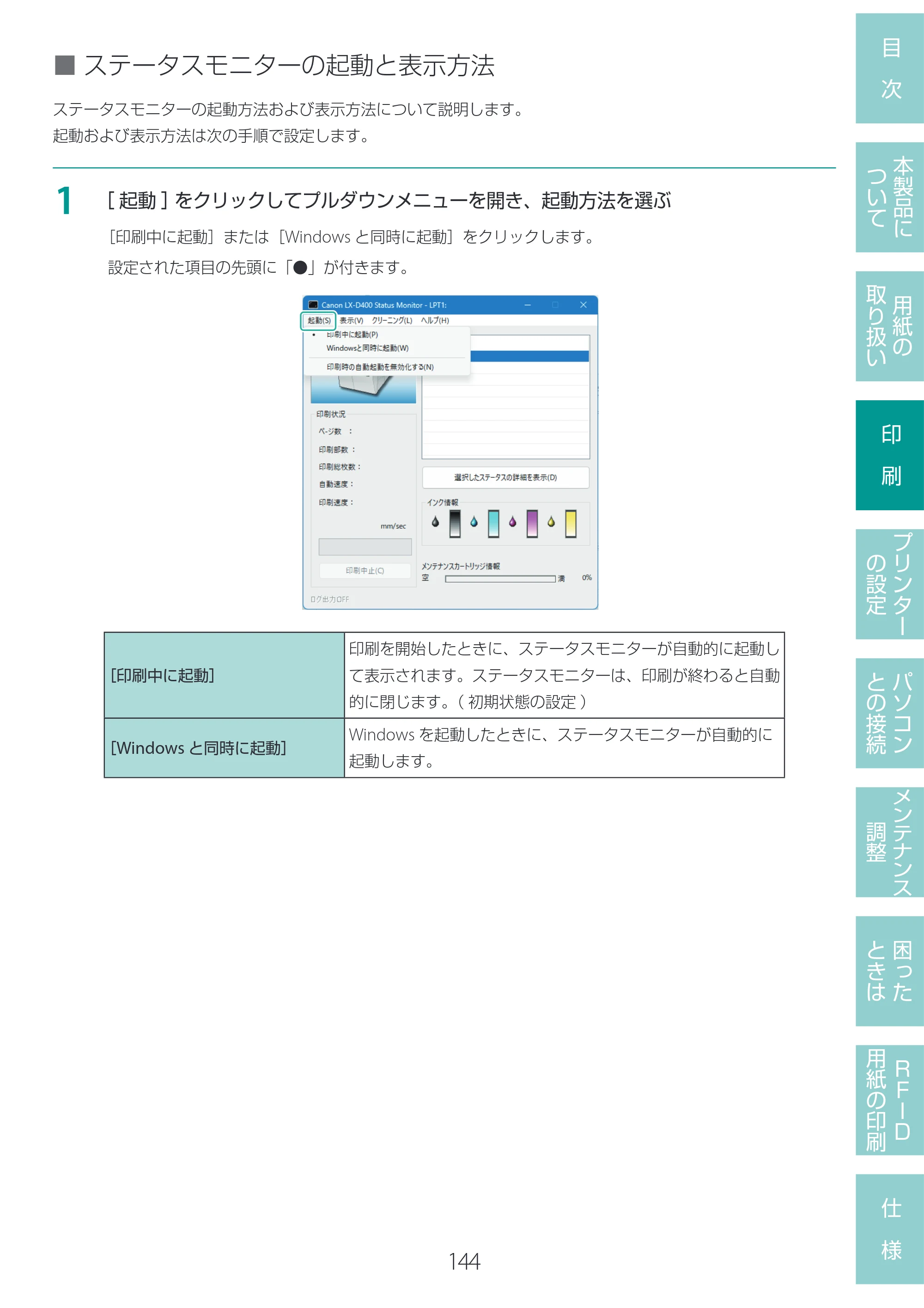Select the highlighted blue status list row
This screenshot has width=924, height=1308.
click(x=530, y=356)
